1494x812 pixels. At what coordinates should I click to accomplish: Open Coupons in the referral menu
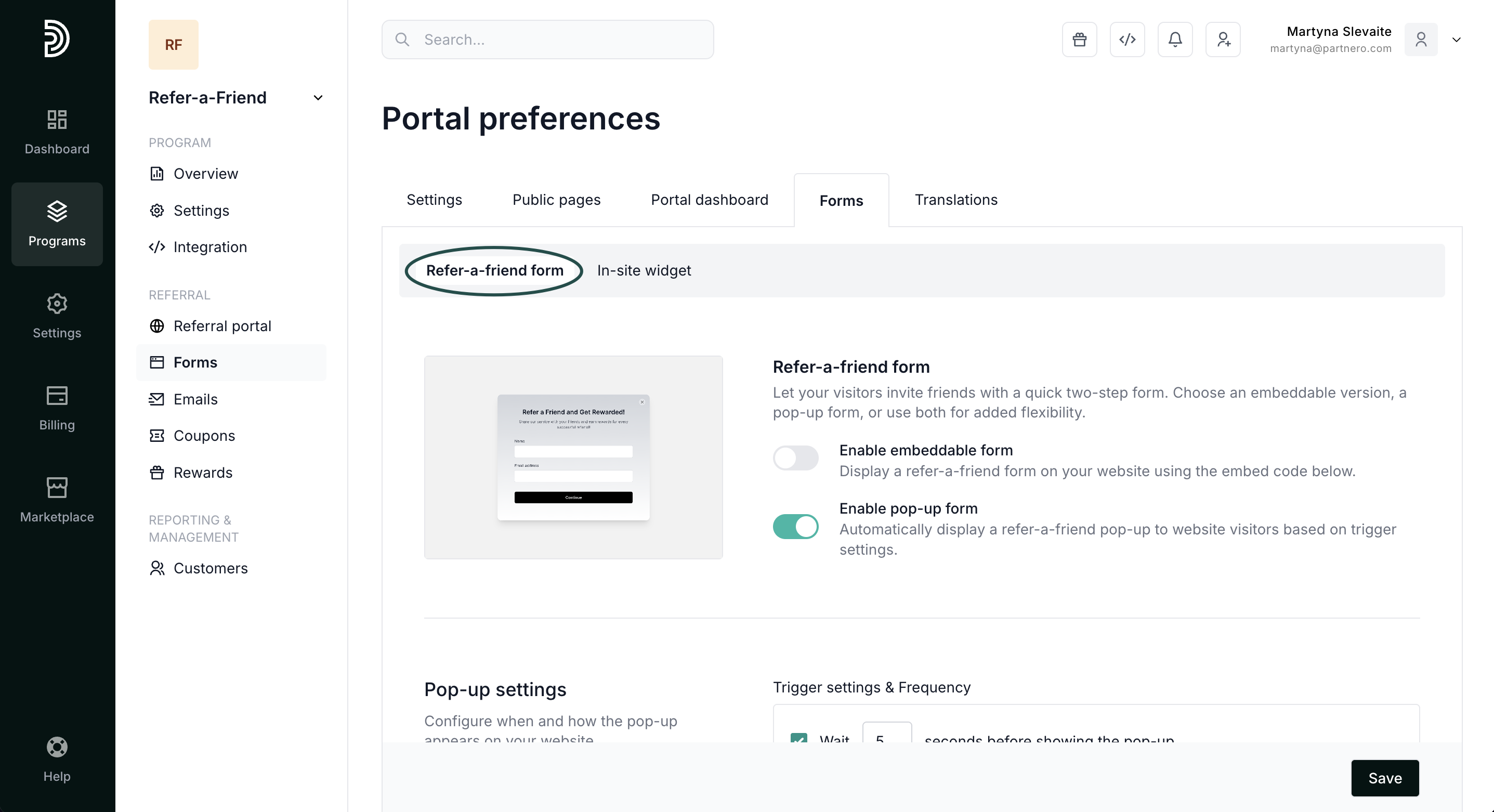(204, 436)
